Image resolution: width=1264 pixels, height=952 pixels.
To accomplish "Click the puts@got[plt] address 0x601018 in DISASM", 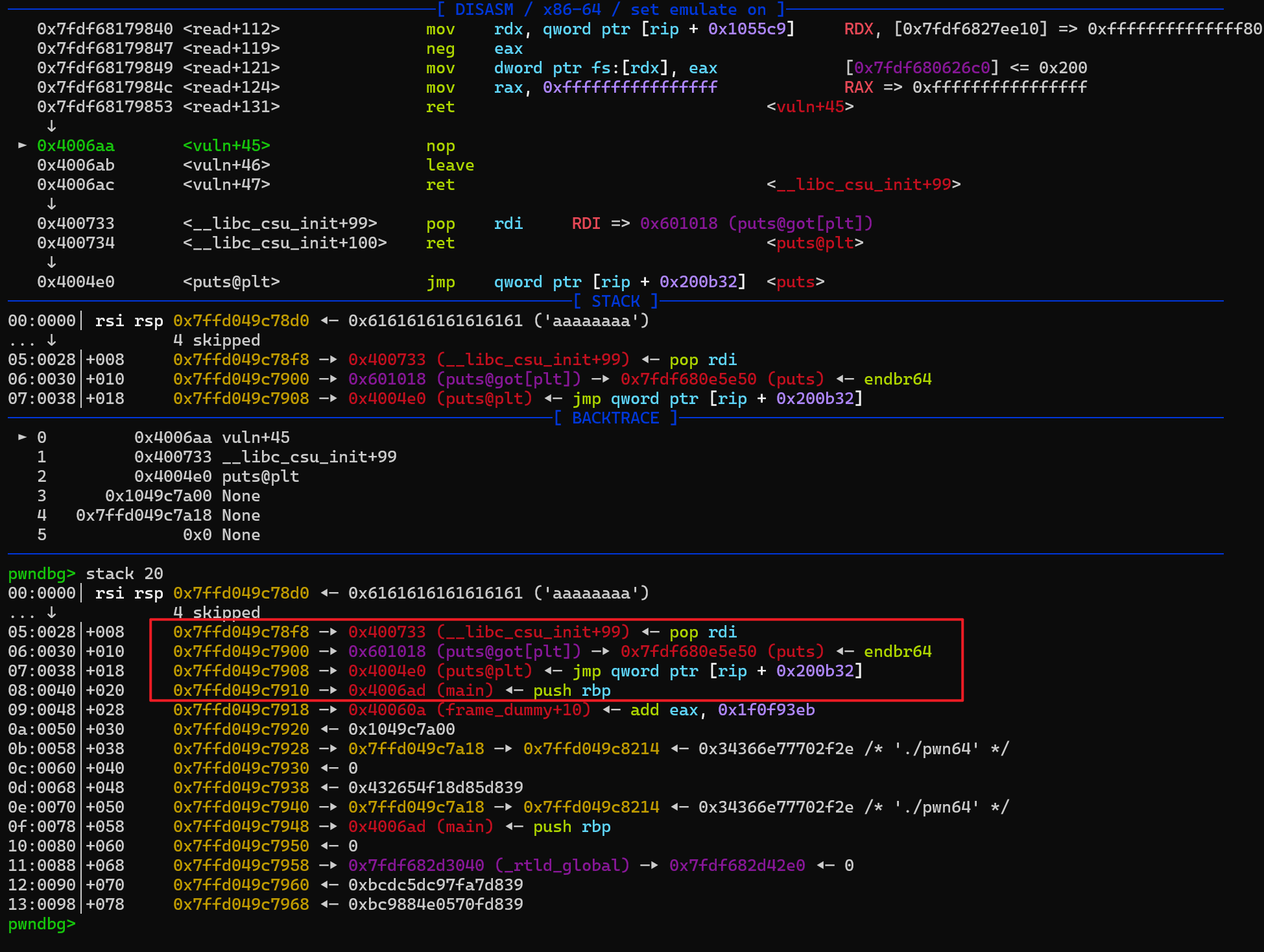I will coord(678,223).
